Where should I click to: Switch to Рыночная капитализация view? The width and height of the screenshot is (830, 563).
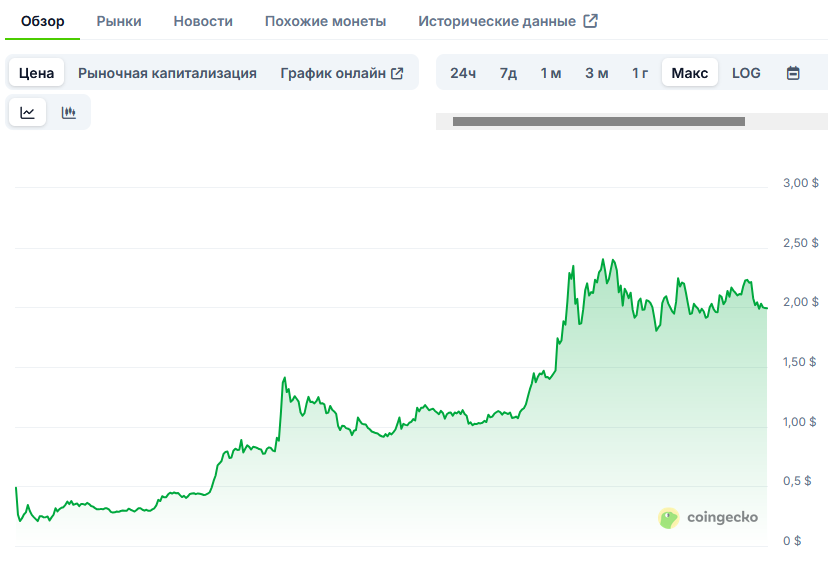pyautogui.click(x=167, y=73)
